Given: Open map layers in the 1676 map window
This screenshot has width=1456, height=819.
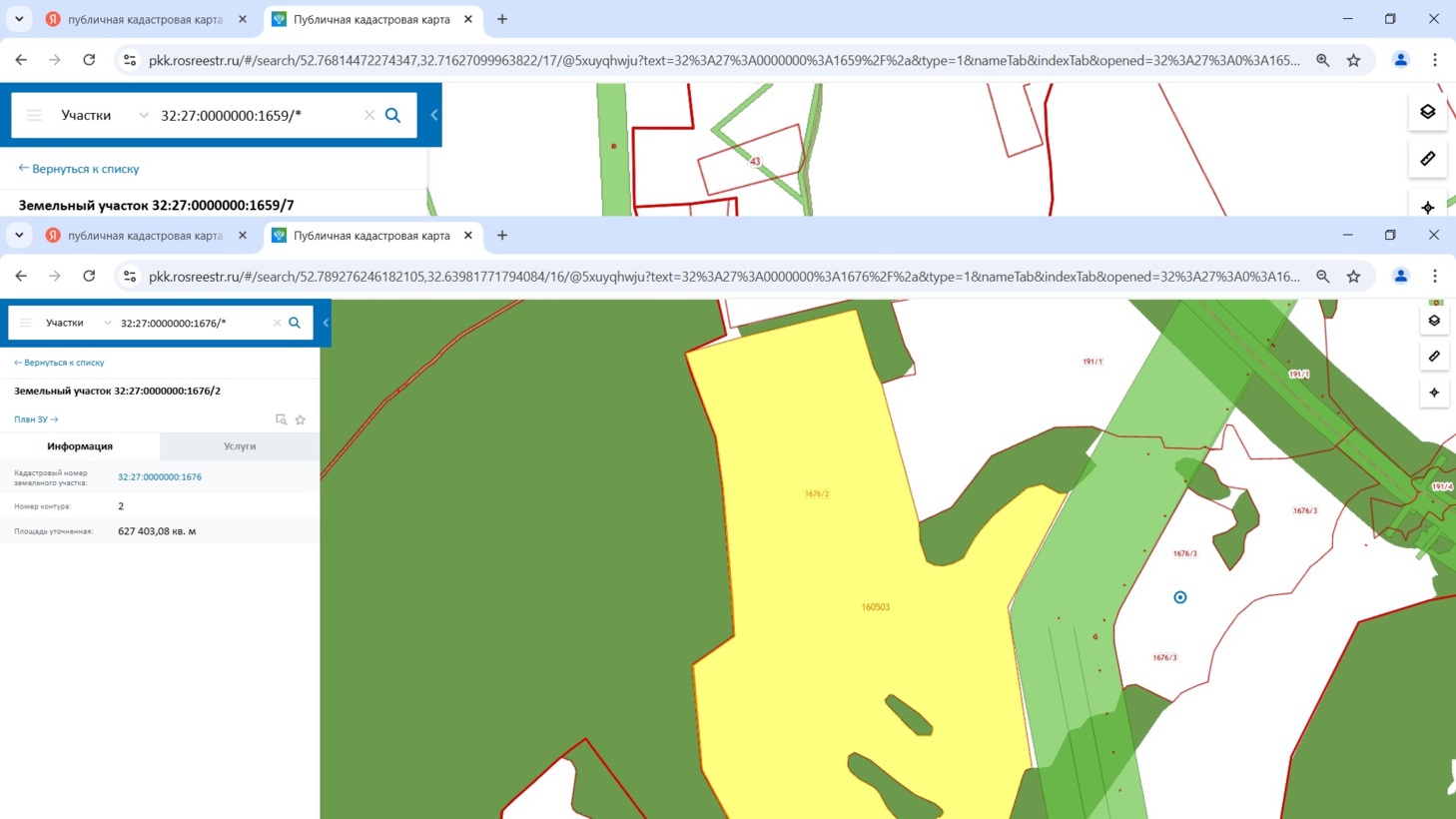Looking at the screenshot, I should [x=1434, y=321].
